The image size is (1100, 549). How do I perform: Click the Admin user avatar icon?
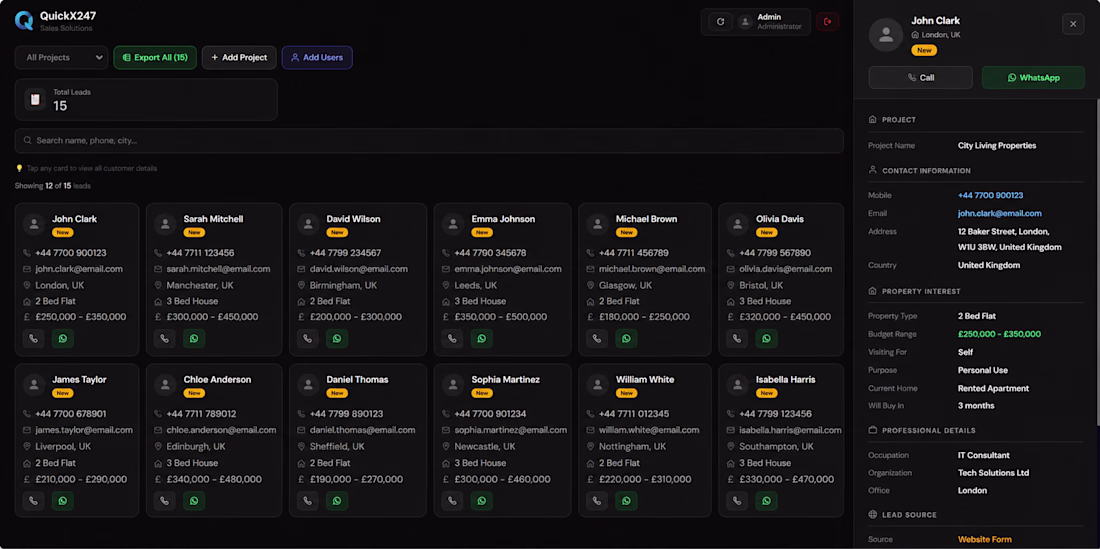745,22
